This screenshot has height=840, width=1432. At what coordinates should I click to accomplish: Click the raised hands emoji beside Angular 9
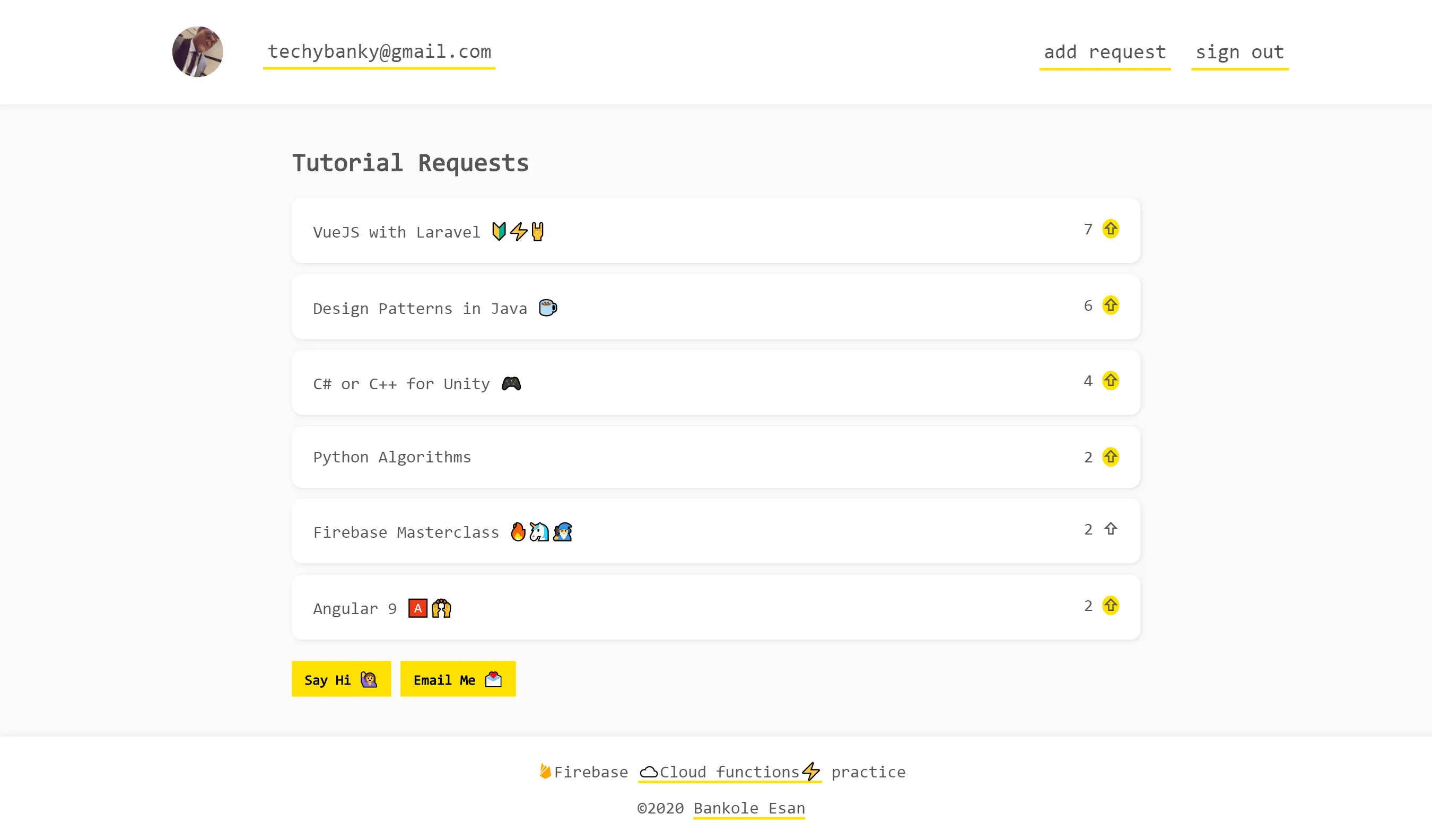click(441, 608)
